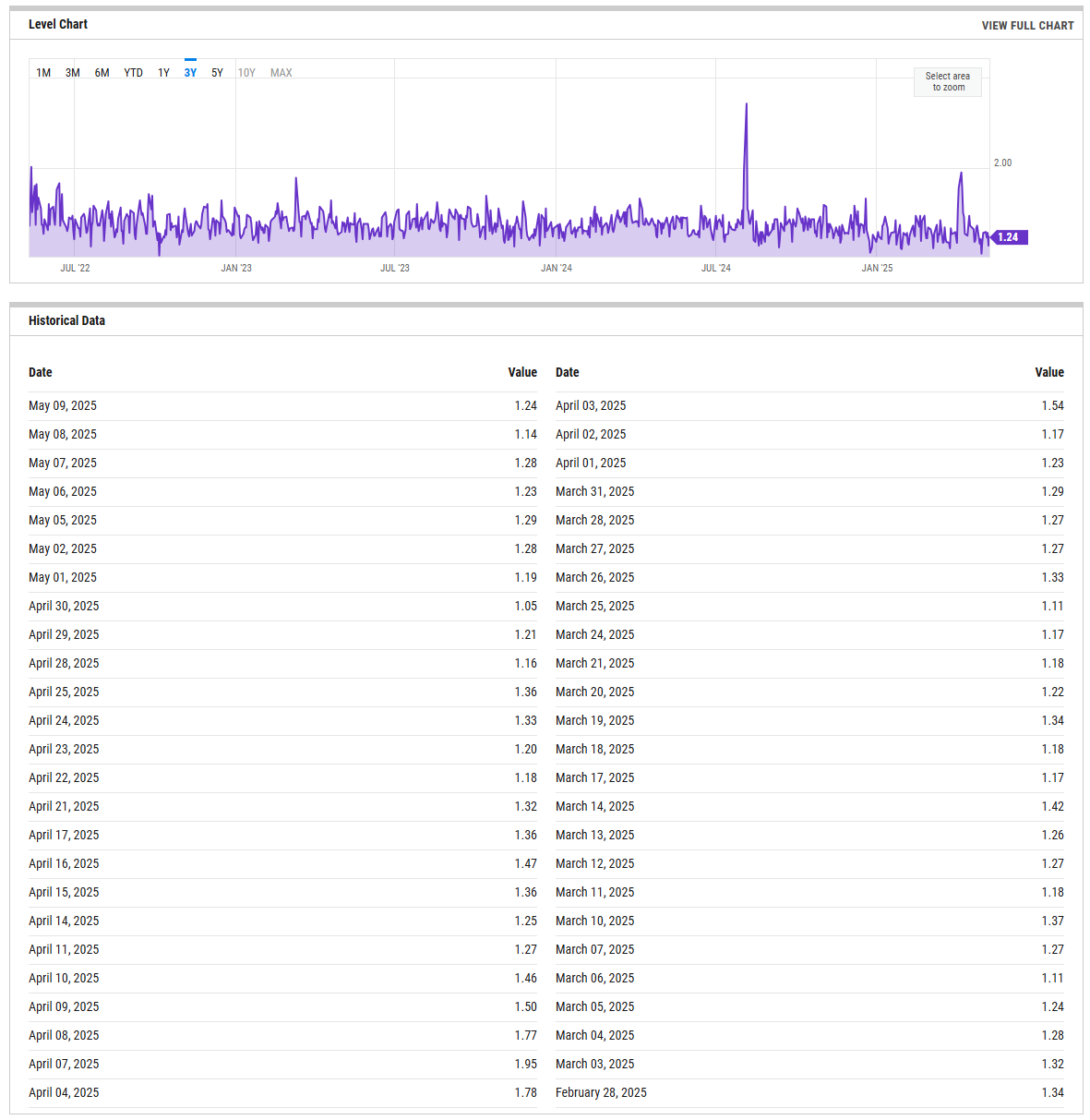Click the JAN '24 axis label

[557, 268]
